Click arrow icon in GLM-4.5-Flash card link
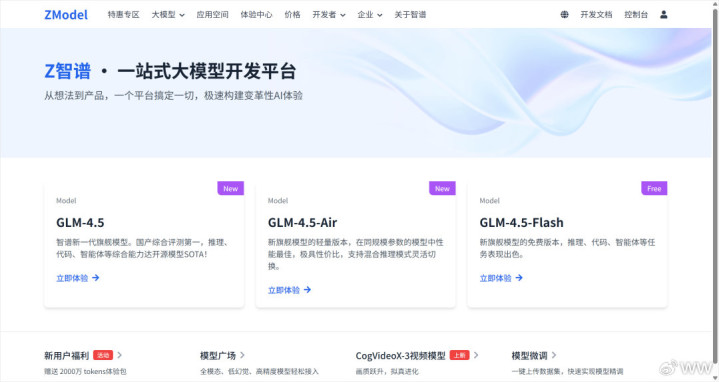 pos(519,278)
